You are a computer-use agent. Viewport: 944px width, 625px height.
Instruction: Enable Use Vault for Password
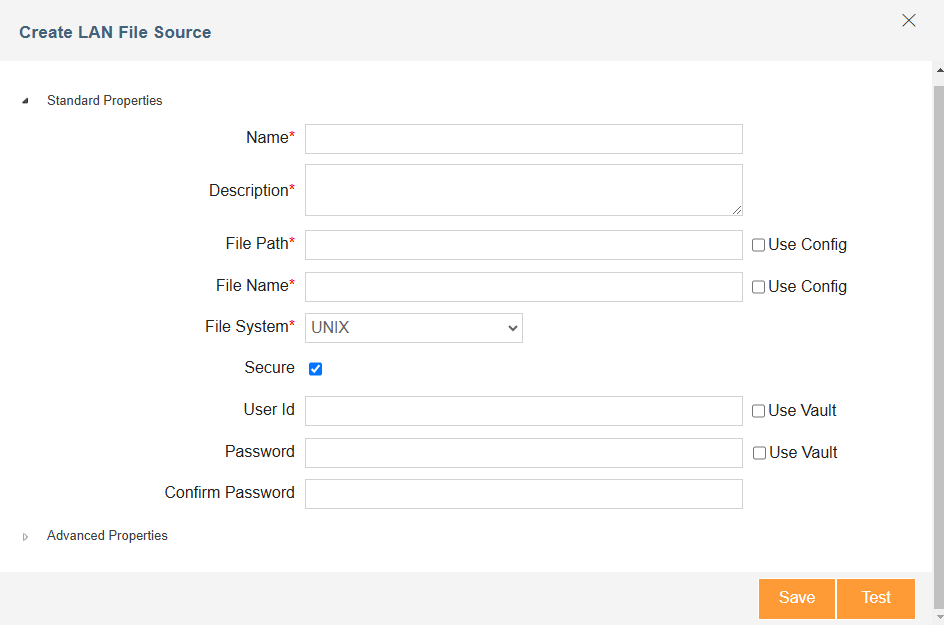760,453
